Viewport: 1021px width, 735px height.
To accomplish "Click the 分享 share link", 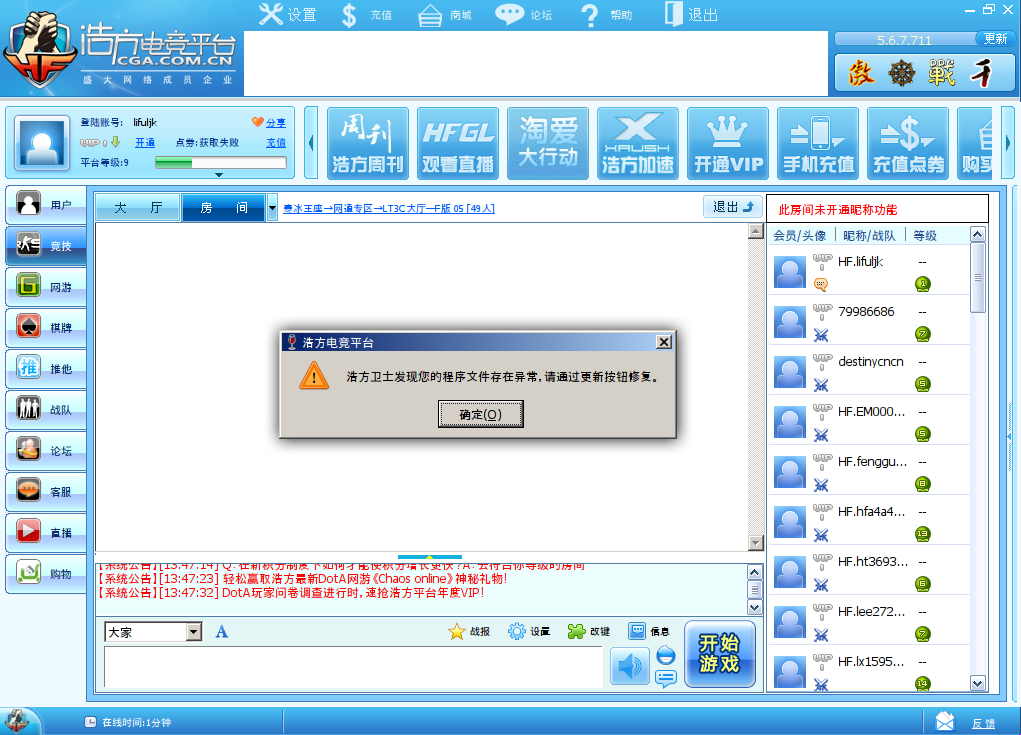I will pyautogui.click(x=276, y=122).
